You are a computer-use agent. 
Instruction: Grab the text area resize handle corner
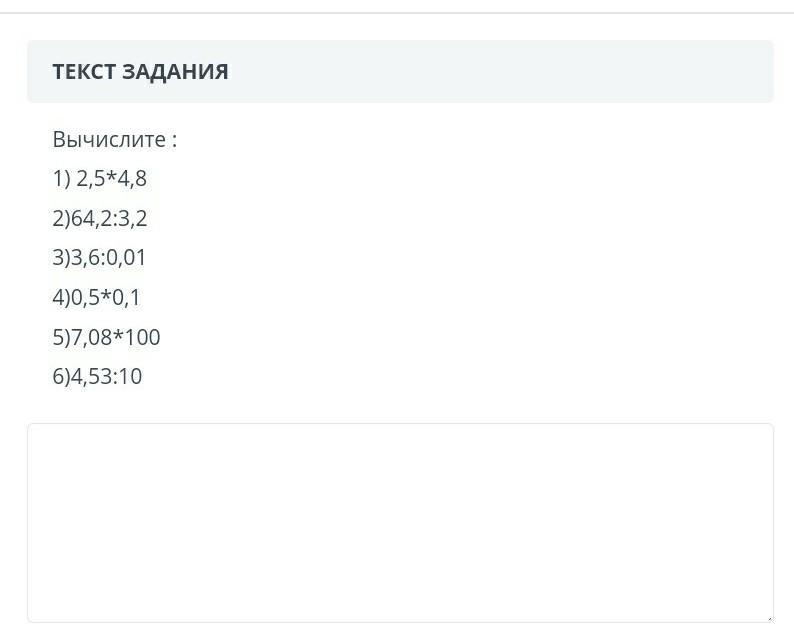(x=770, y=618)
